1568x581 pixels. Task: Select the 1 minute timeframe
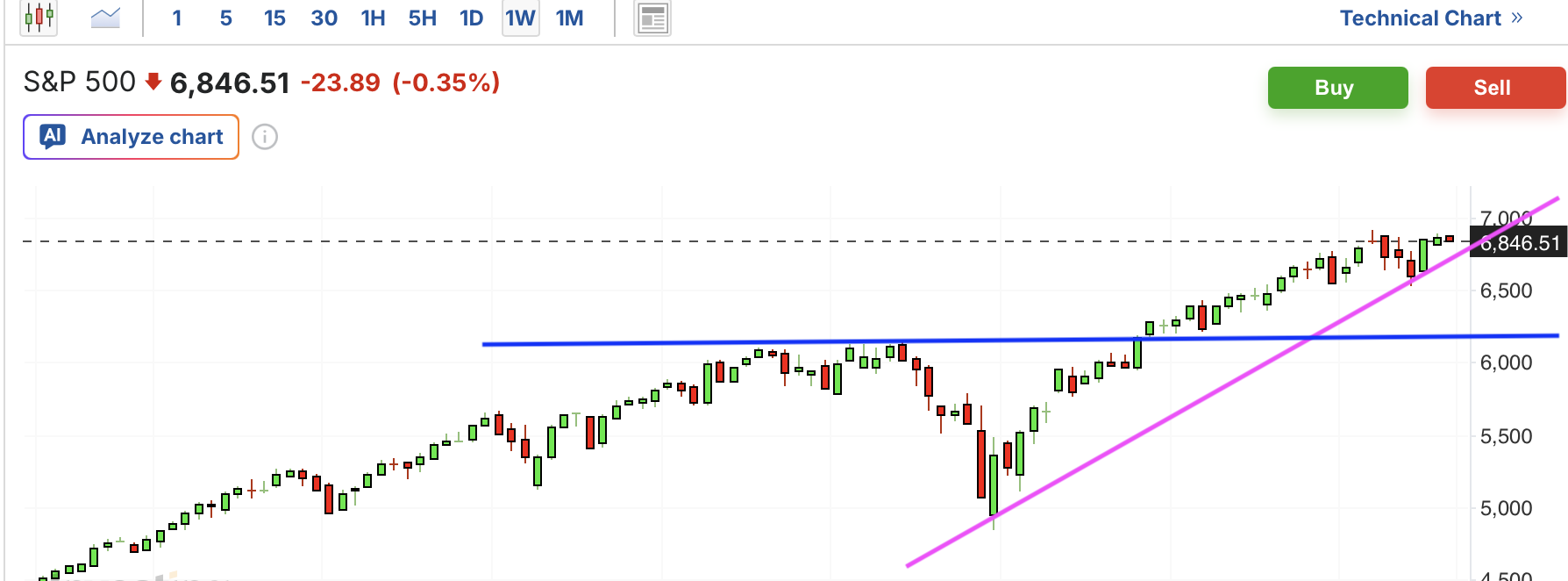point(177,18)
